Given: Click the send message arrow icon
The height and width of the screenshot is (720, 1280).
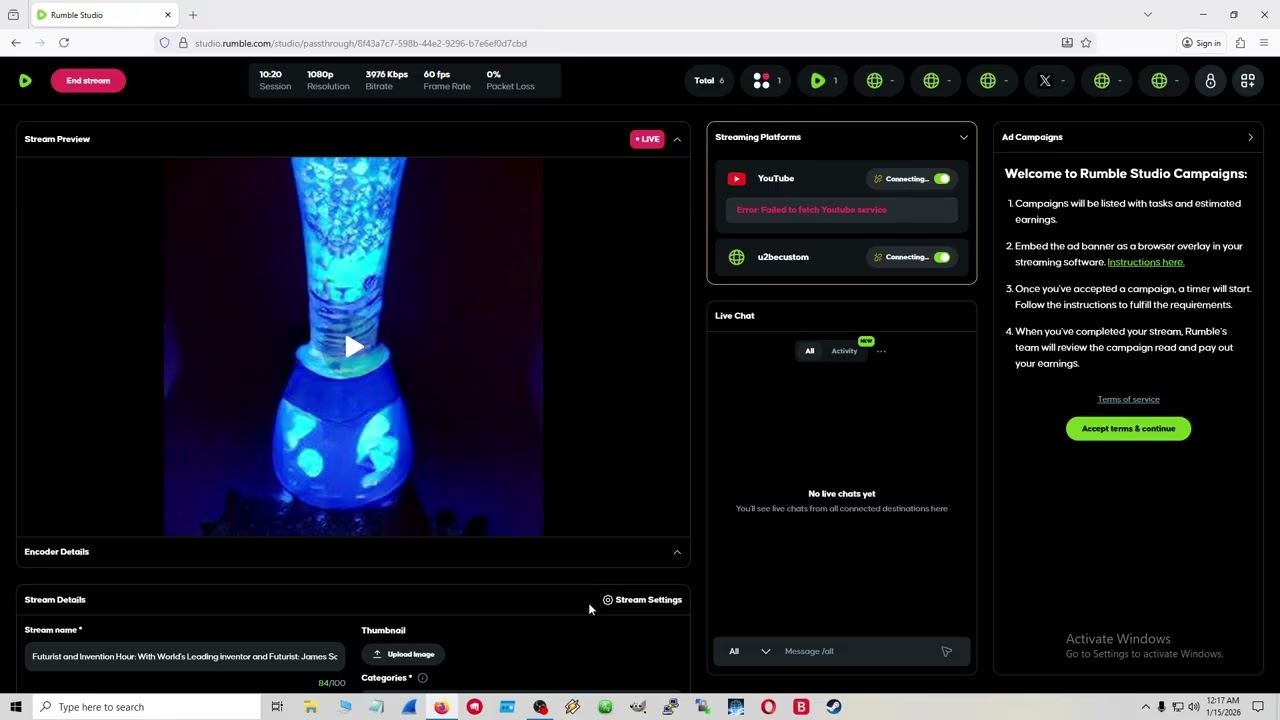Looking at the screenshot, I should (946, 652).
